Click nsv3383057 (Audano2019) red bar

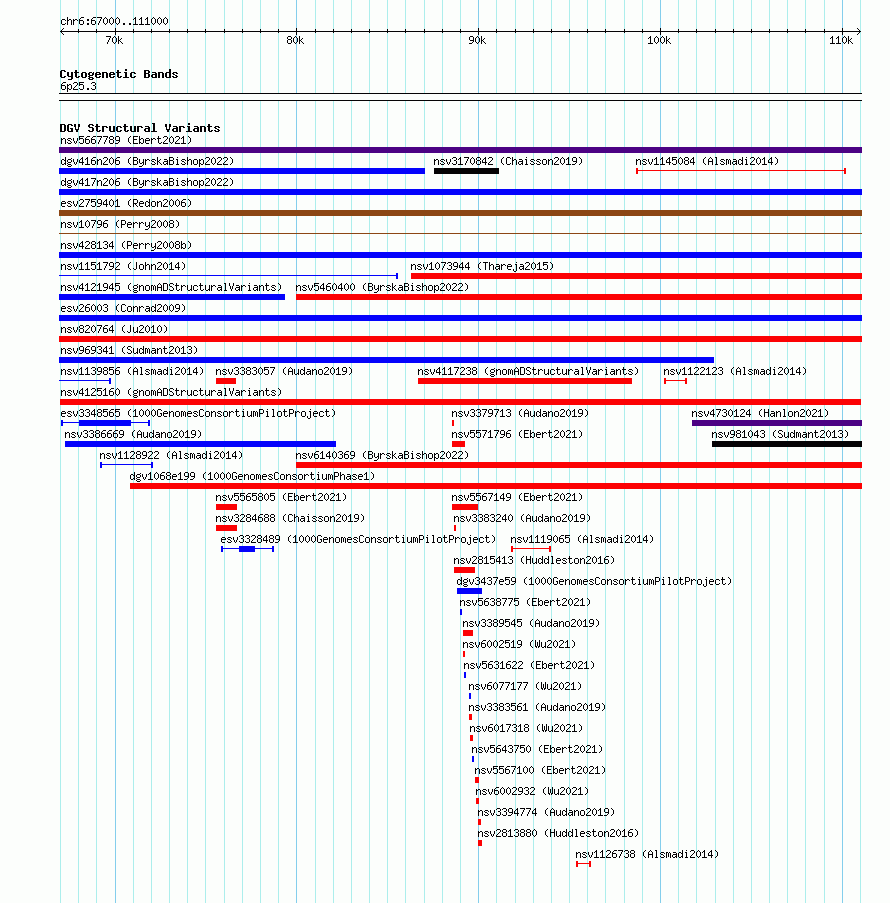226,381
